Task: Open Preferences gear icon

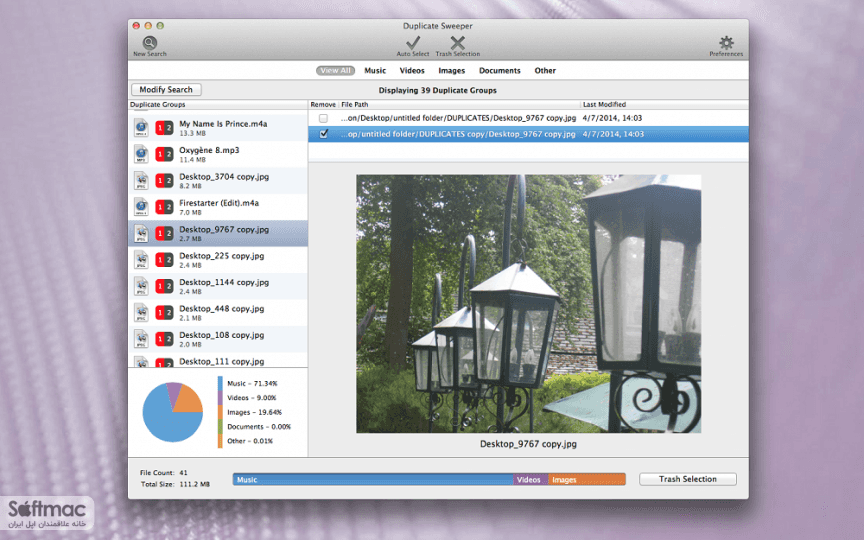Action: [726, 42]
